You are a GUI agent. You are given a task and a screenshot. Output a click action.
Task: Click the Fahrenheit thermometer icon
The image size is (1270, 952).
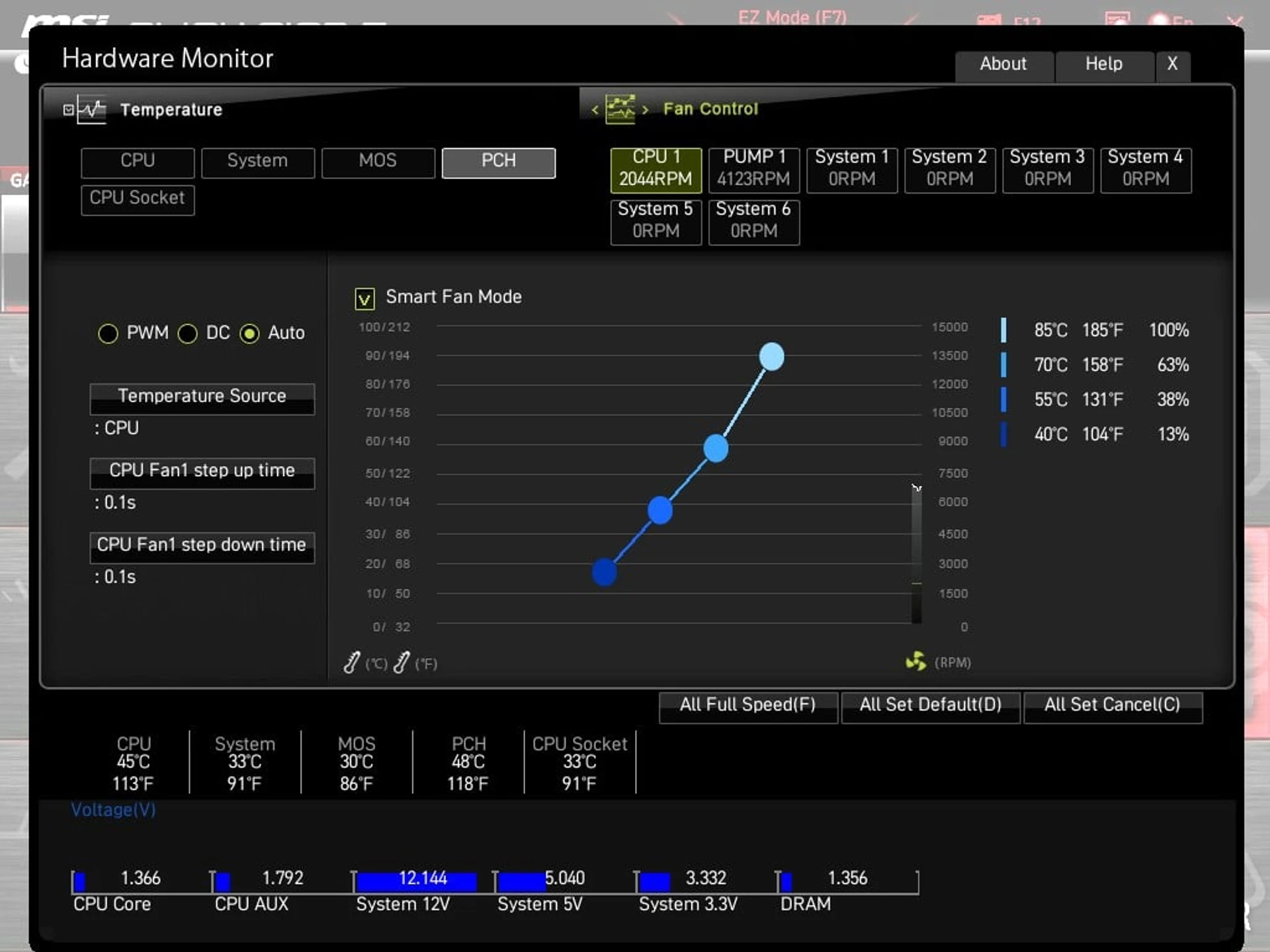[402, 662]
